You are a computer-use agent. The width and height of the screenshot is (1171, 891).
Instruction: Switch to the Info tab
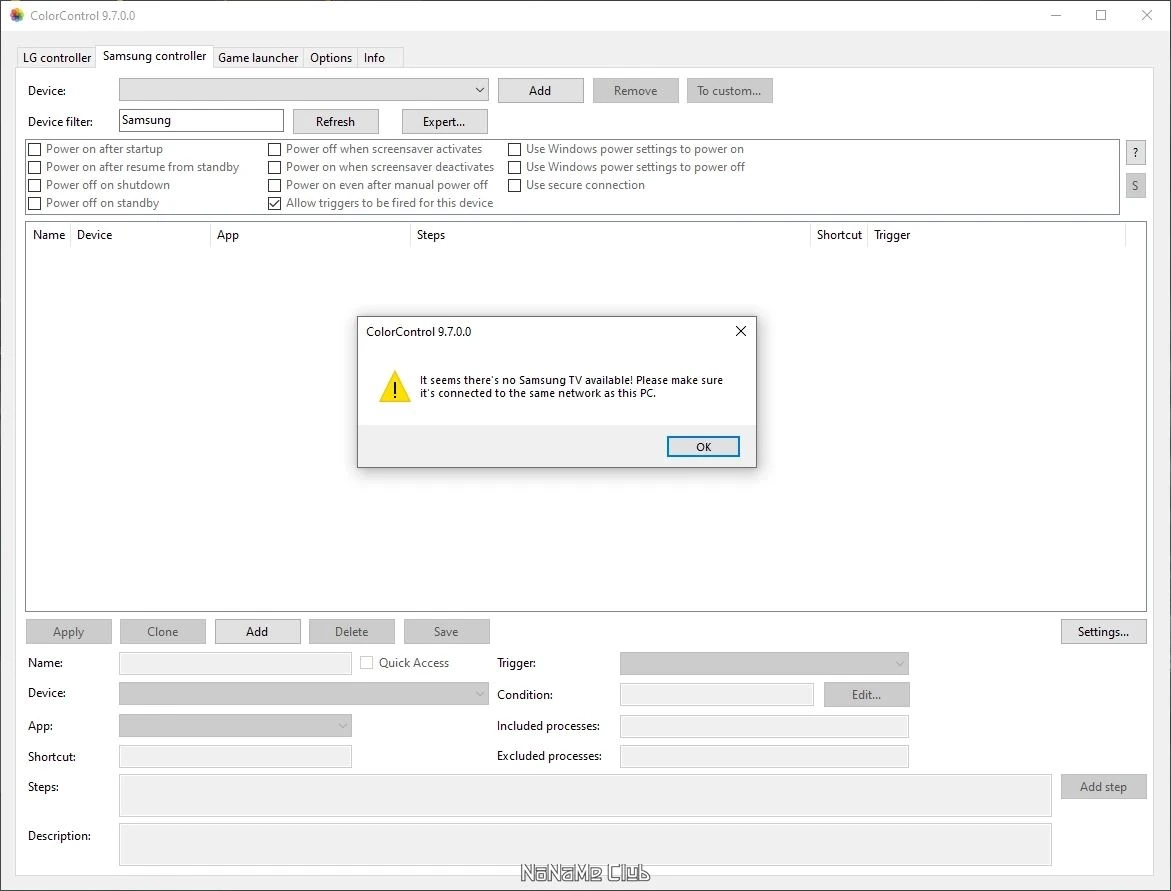[x=374, y=58]
